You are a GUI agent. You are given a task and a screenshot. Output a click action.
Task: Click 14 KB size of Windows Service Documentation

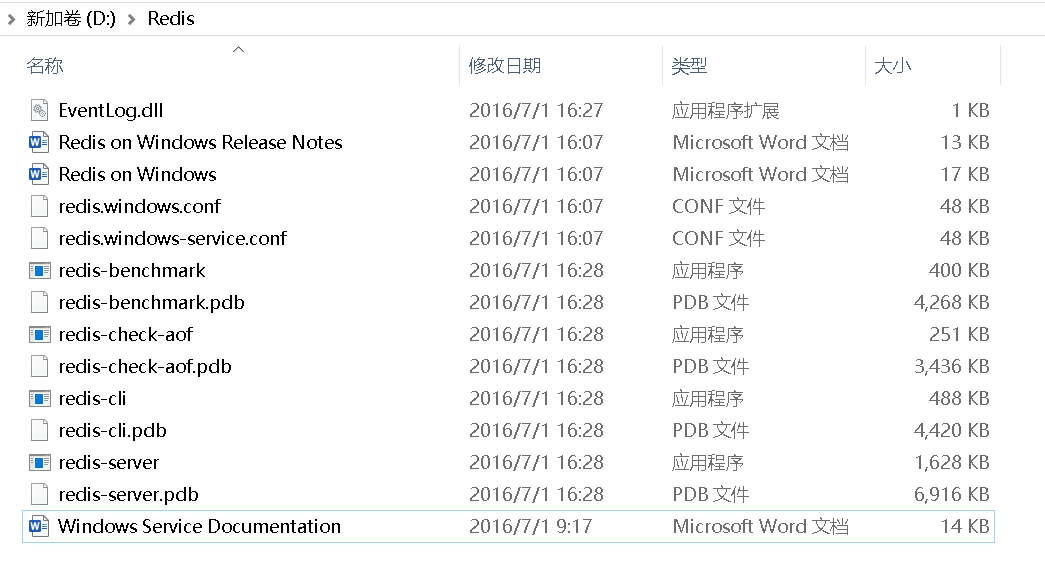click(964, 526)
